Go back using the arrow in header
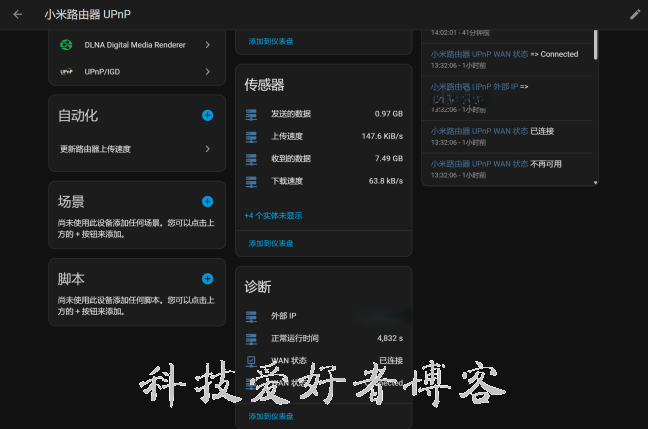Viewport: 648px width, 429px height. tap(18, 14)
